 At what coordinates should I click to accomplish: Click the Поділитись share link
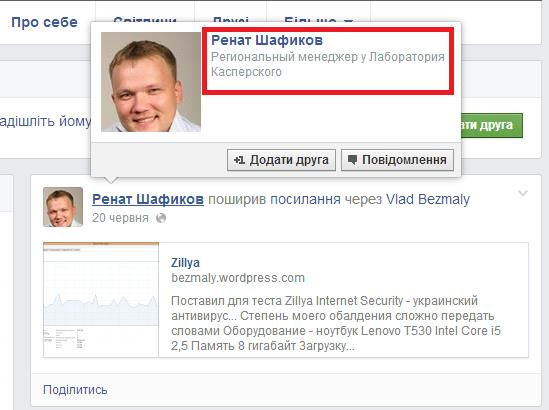point(75,390)
